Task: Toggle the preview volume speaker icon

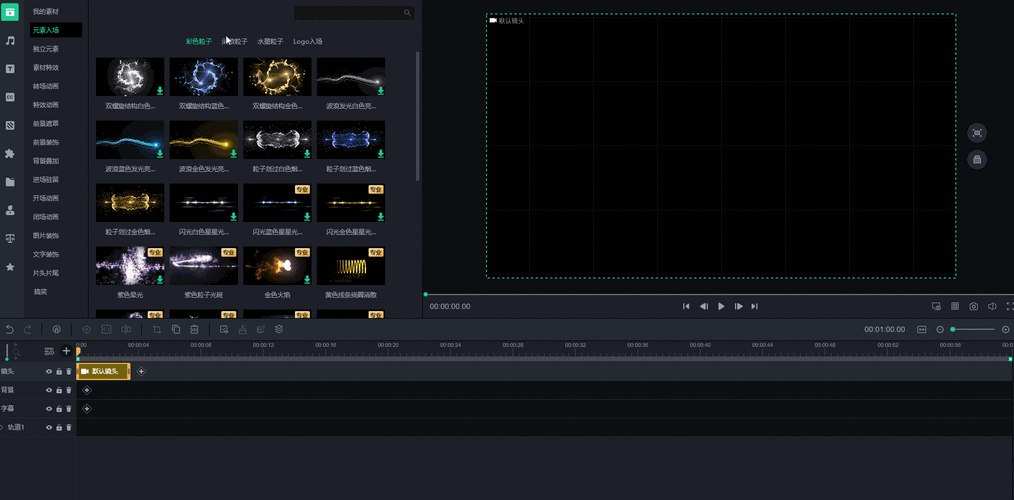Action: tap(992, 307)
